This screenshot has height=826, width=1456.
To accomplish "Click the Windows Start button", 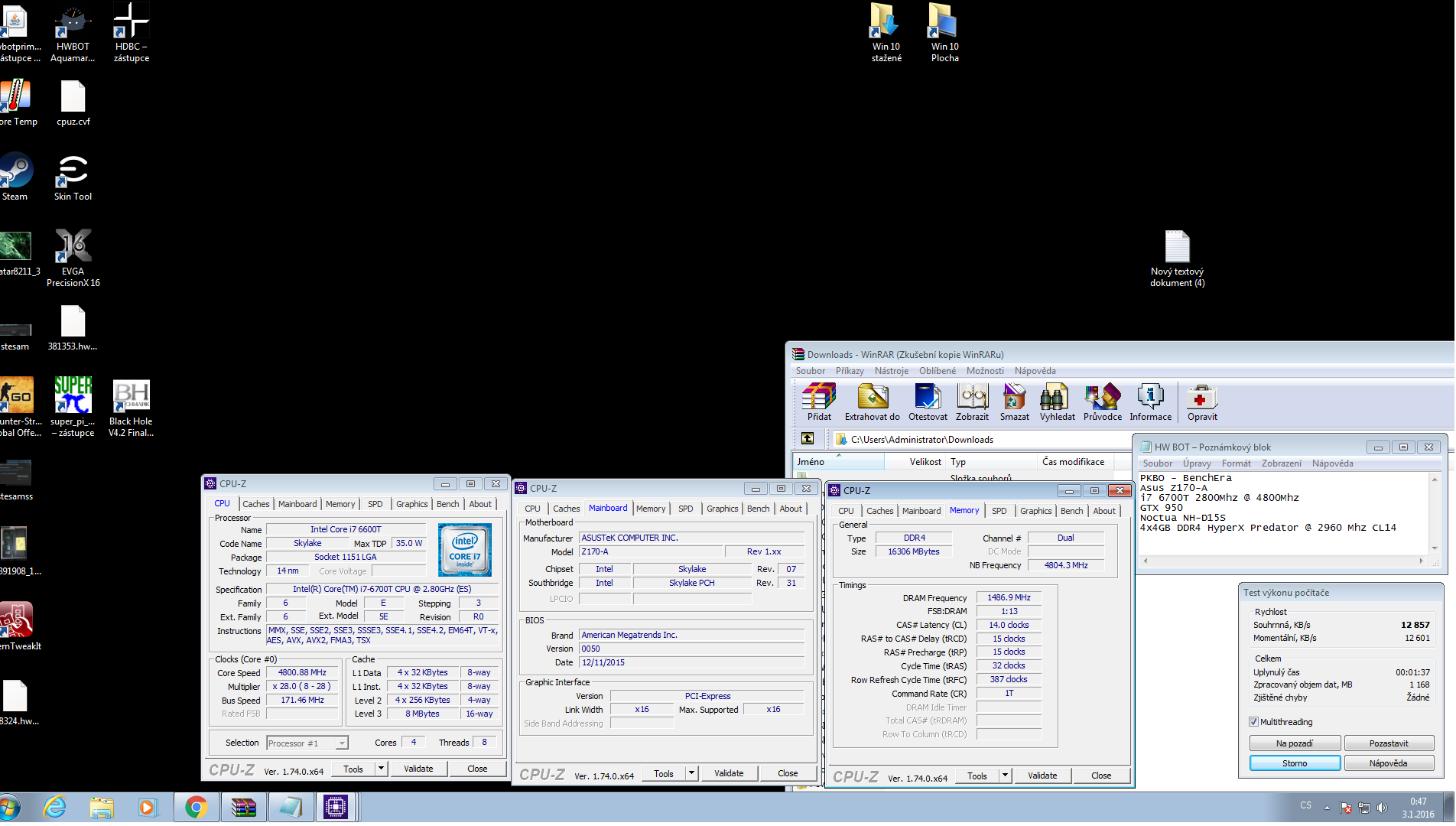I will click(x=9, y=808).
